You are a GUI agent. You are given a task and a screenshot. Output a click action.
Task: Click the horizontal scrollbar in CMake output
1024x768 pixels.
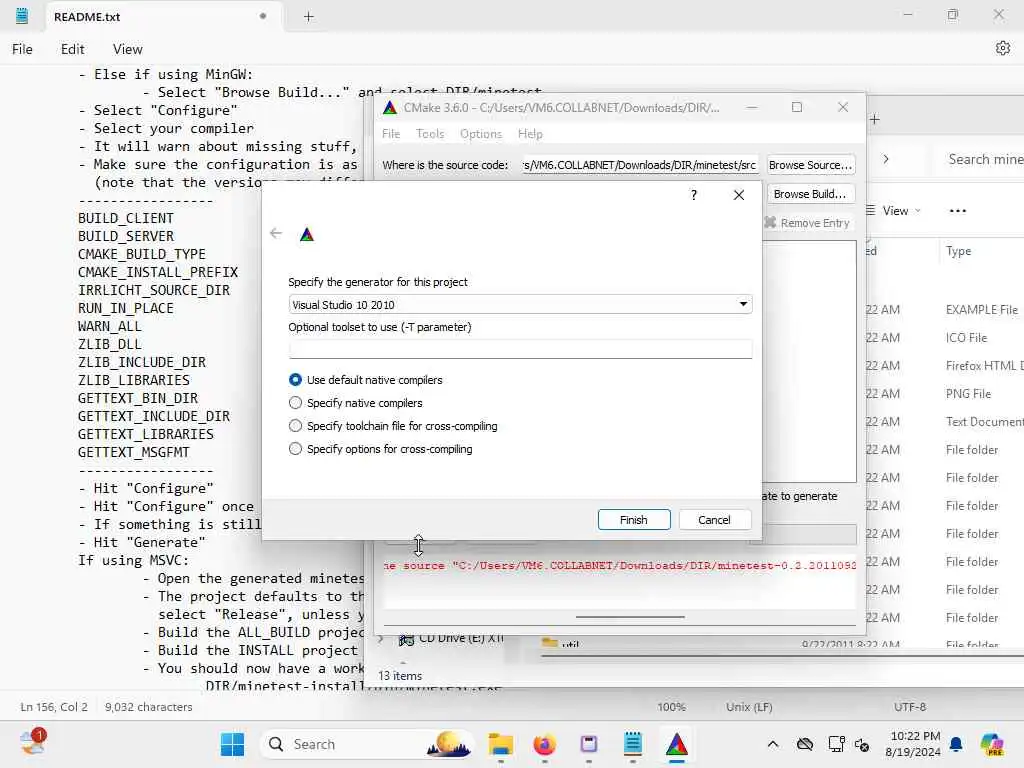630,616
